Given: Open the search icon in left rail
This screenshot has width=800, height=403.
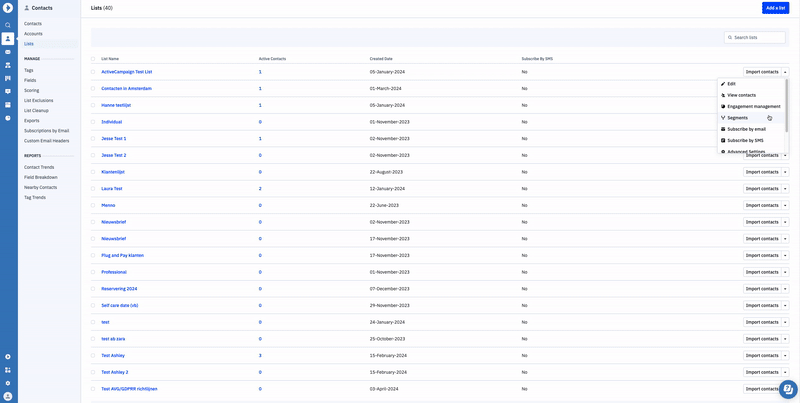Looking at the screenshot, I should pos(8,25).
